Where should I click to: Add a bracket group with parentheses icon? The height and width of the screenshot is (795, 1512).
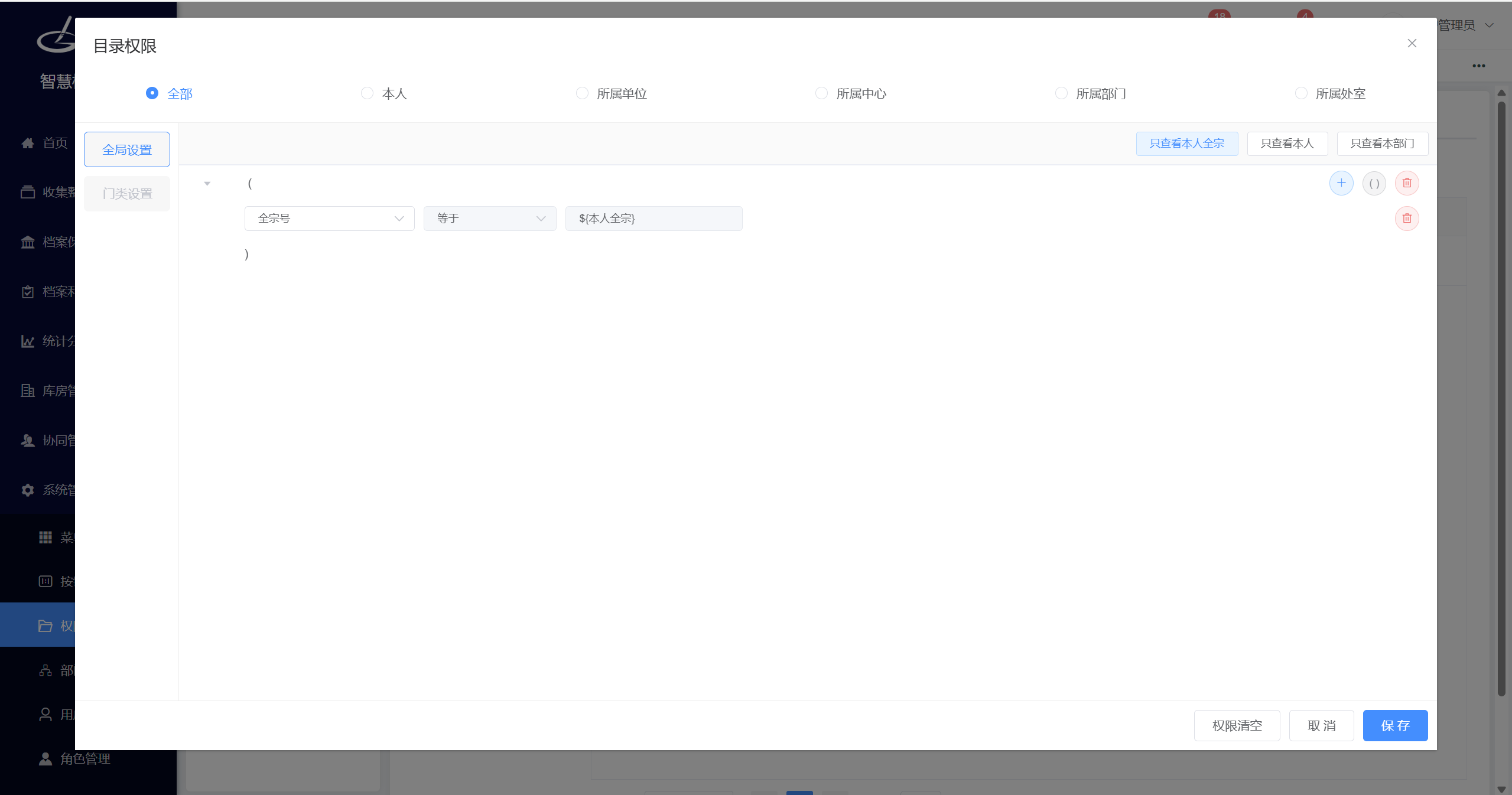pyautogui.click(x=1374, y=183)
